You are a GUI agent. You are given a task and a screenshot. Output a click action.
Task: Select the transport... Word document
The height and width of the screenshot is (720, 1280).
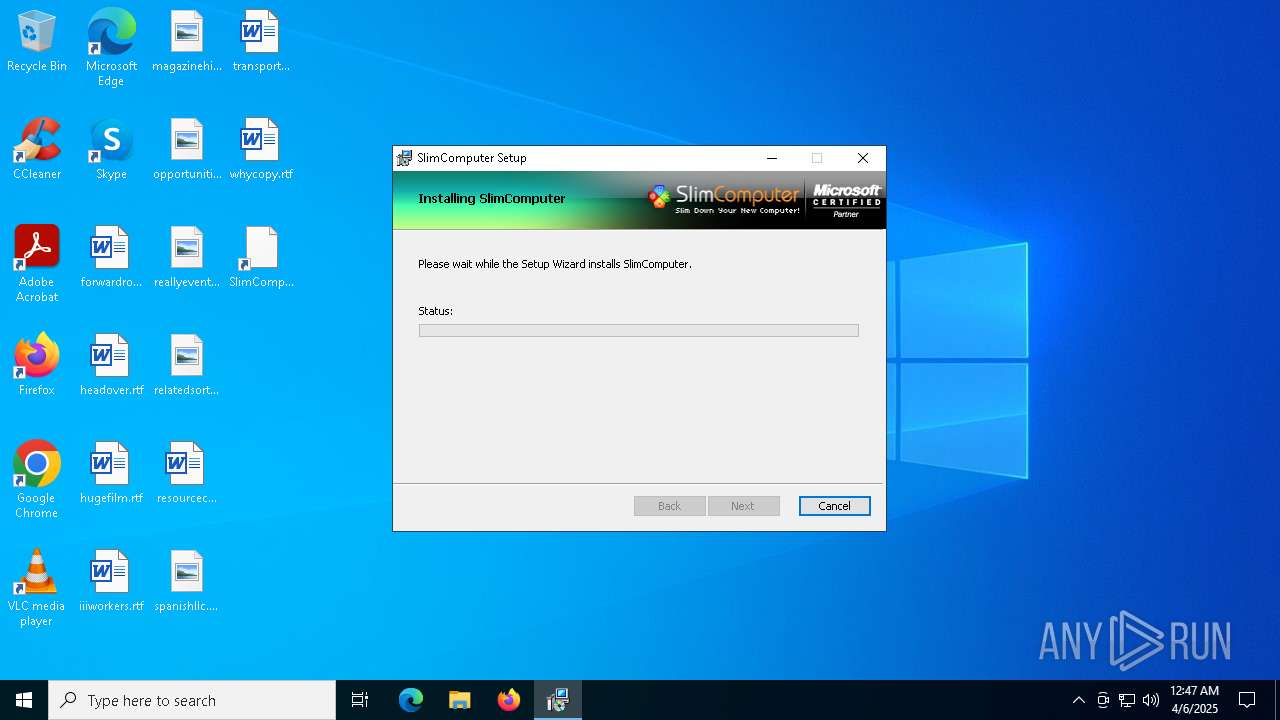[261, 42]
